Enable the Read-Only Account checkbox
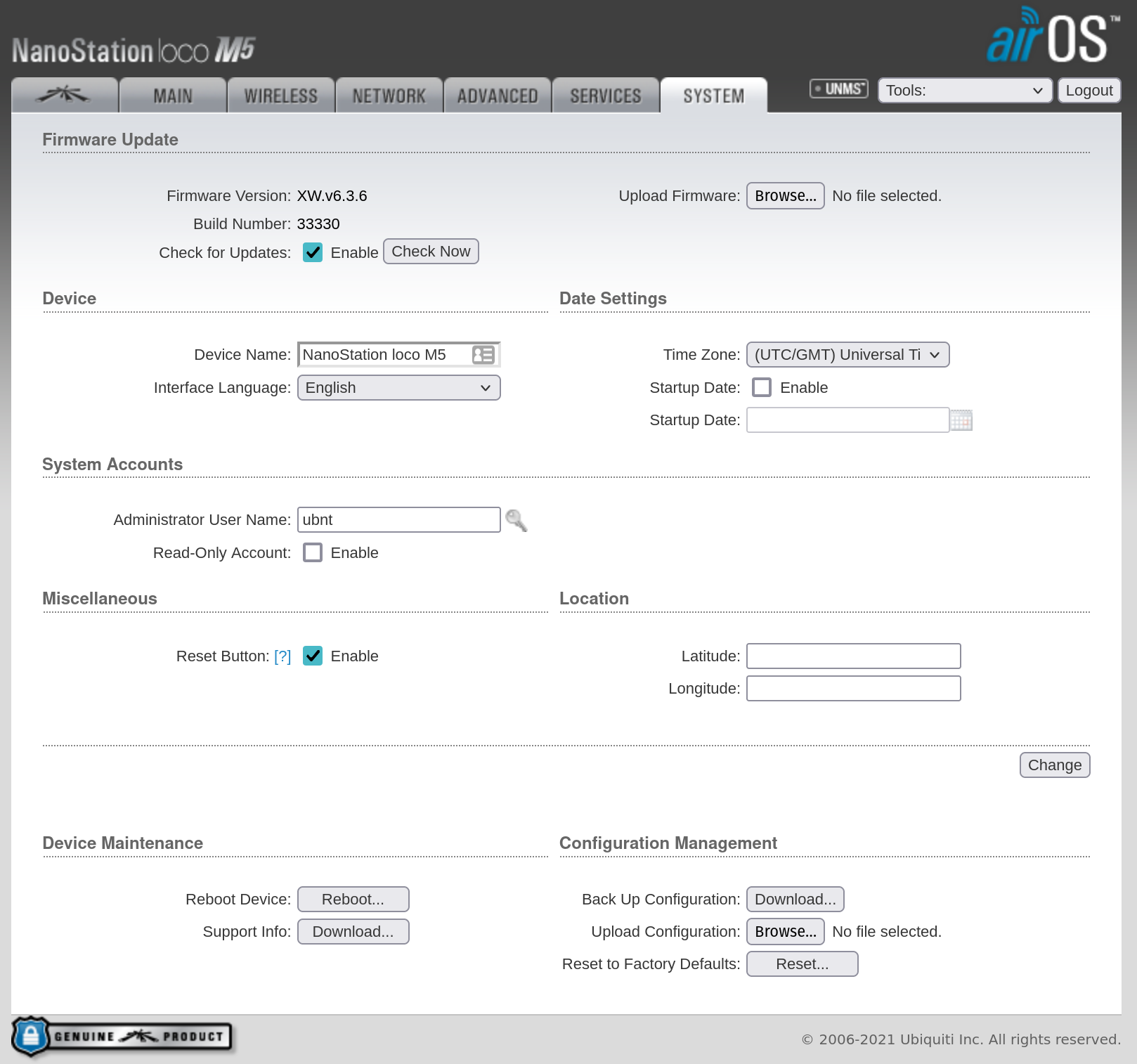 [x=313, y=553]
